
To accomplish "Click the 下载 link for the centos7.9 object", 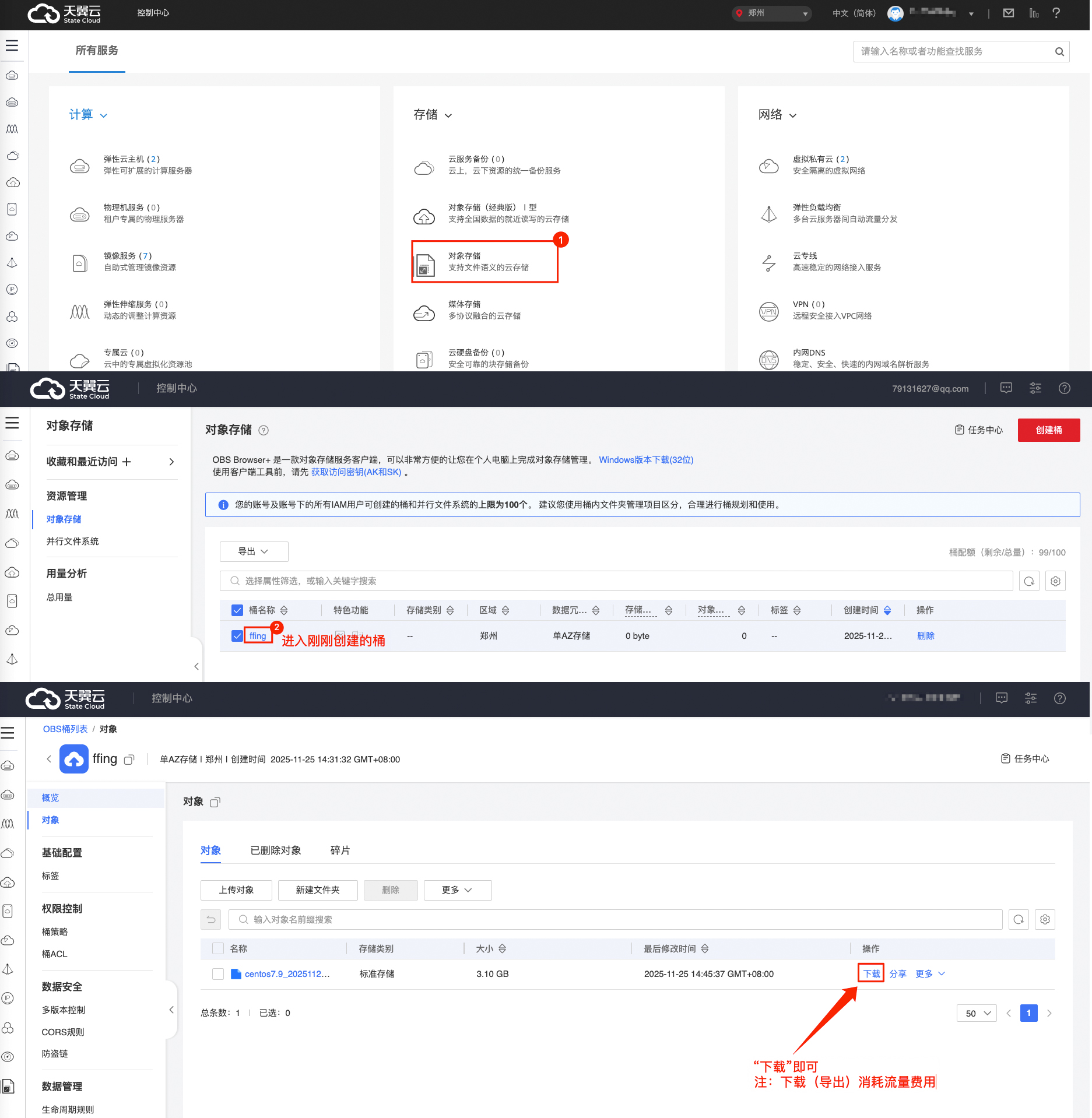I will point(871,973).
